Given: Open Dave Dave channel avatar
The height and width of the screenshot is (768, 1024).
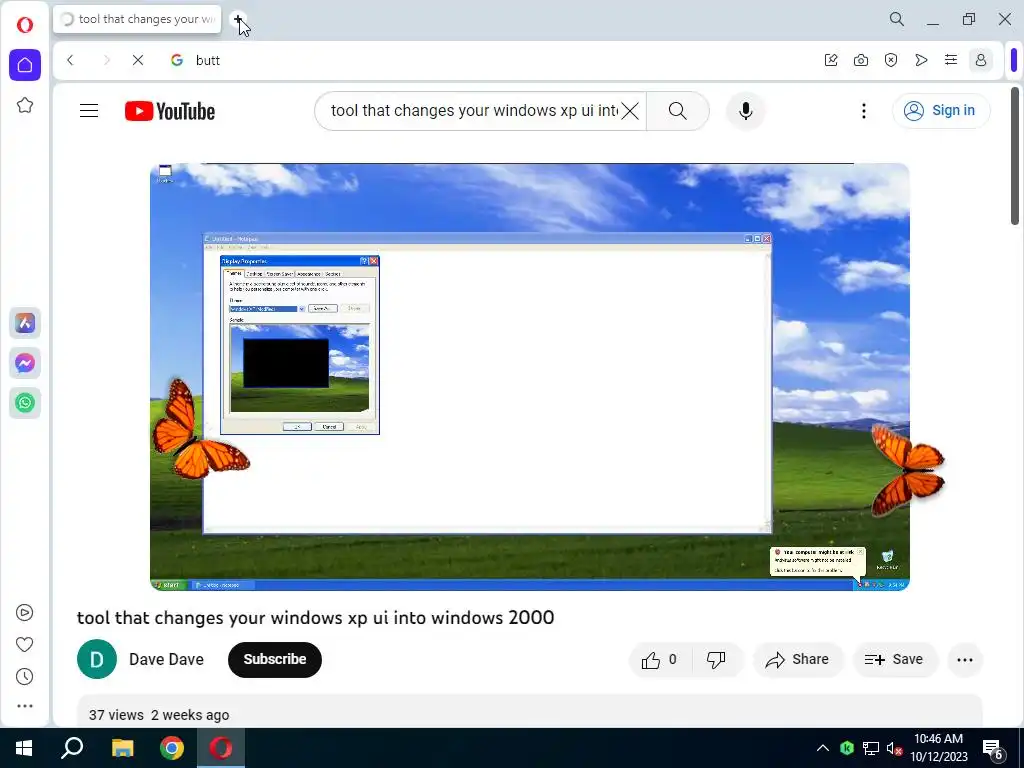Looking at the screenshot, I should [x=97, y=660].
